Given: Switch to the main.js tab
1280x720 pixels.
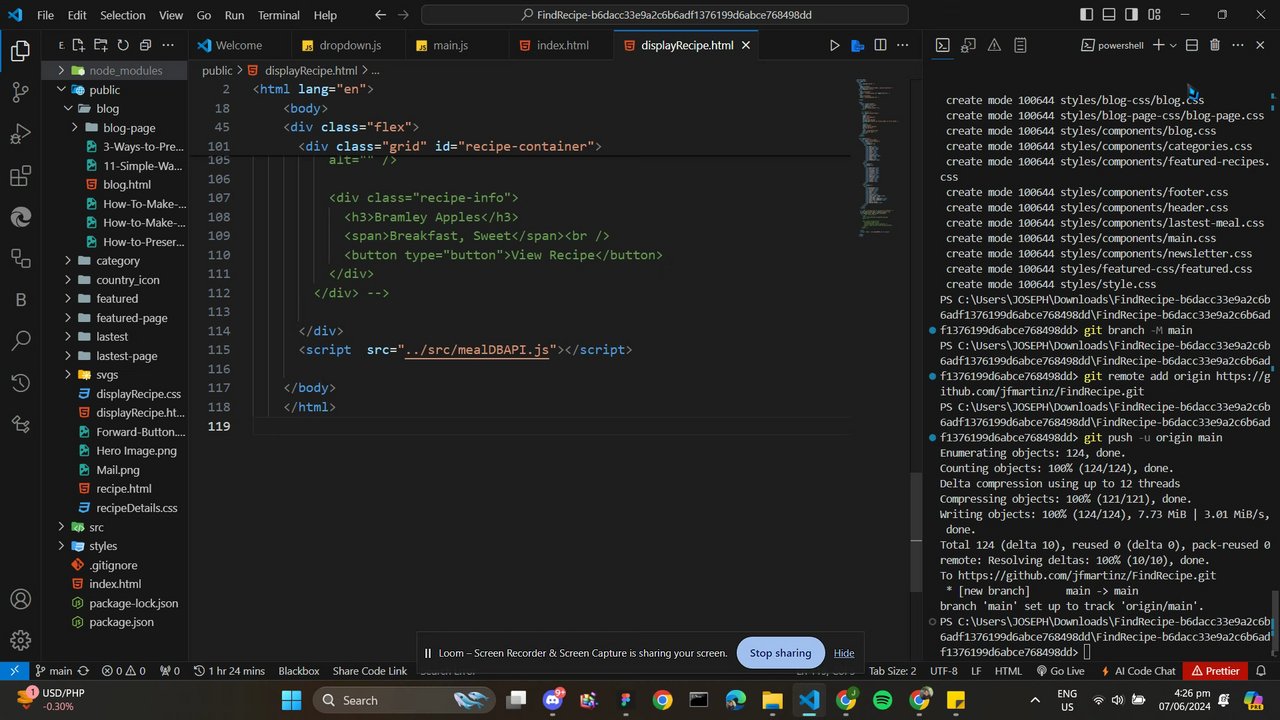Looking at the screenshot, I should (449, 45).
